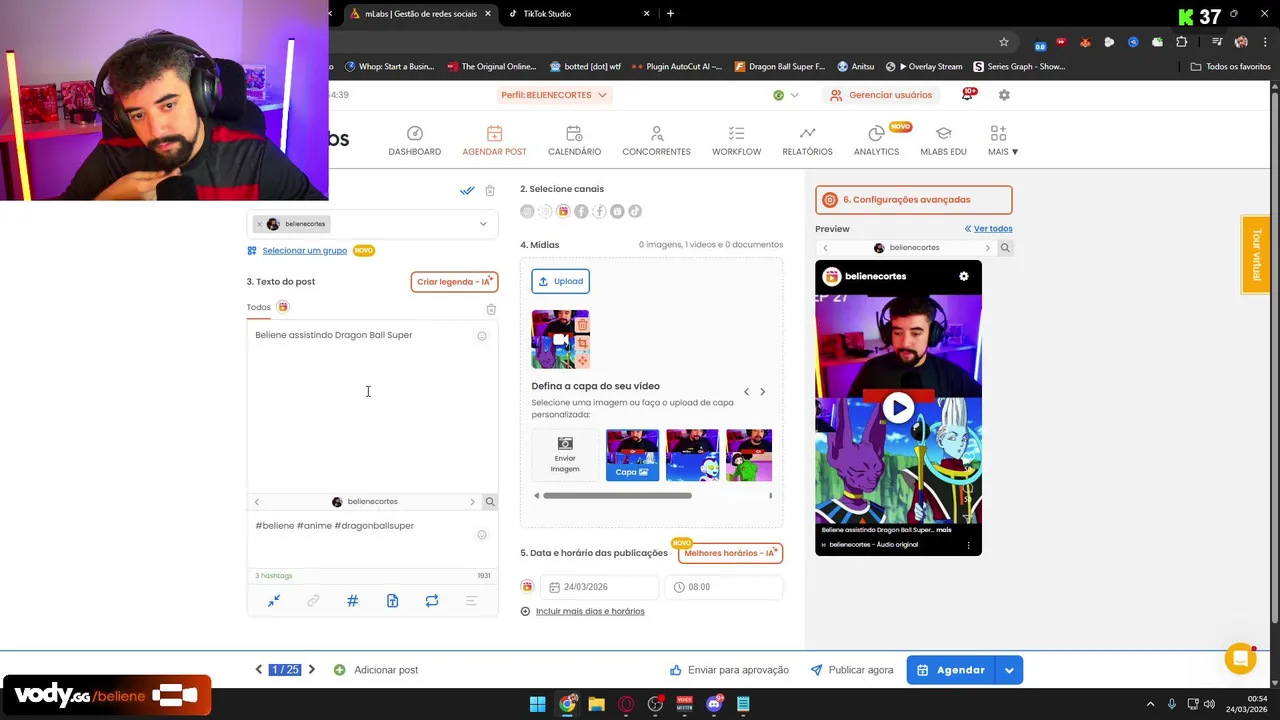Open date field 24/03/2026

pyautogui.click(x=600, y=587)
